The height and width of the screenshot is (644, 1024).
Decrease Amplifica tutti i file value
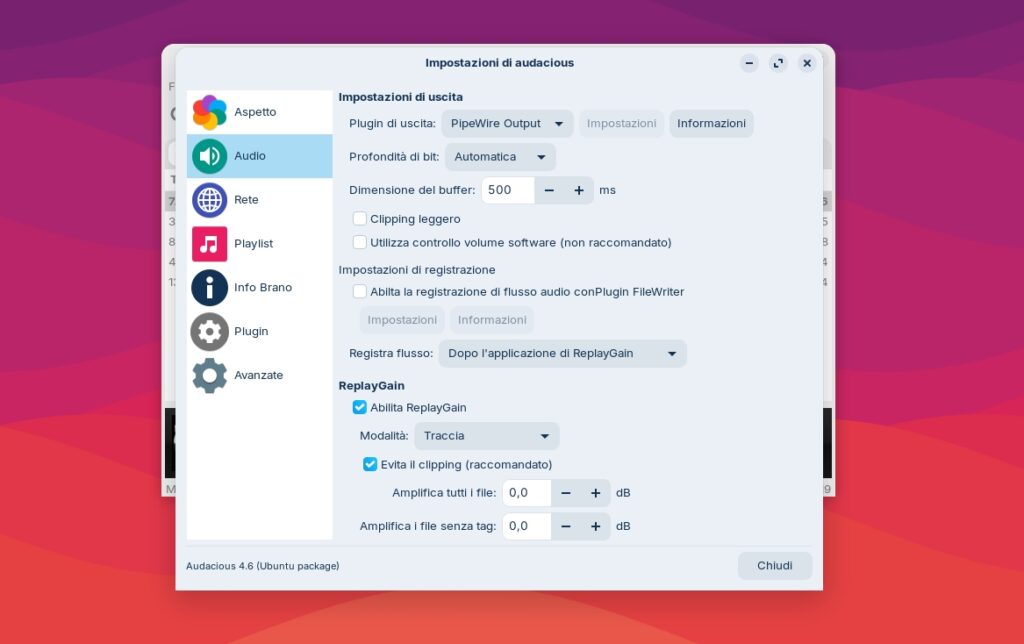(x=566, y=493)
